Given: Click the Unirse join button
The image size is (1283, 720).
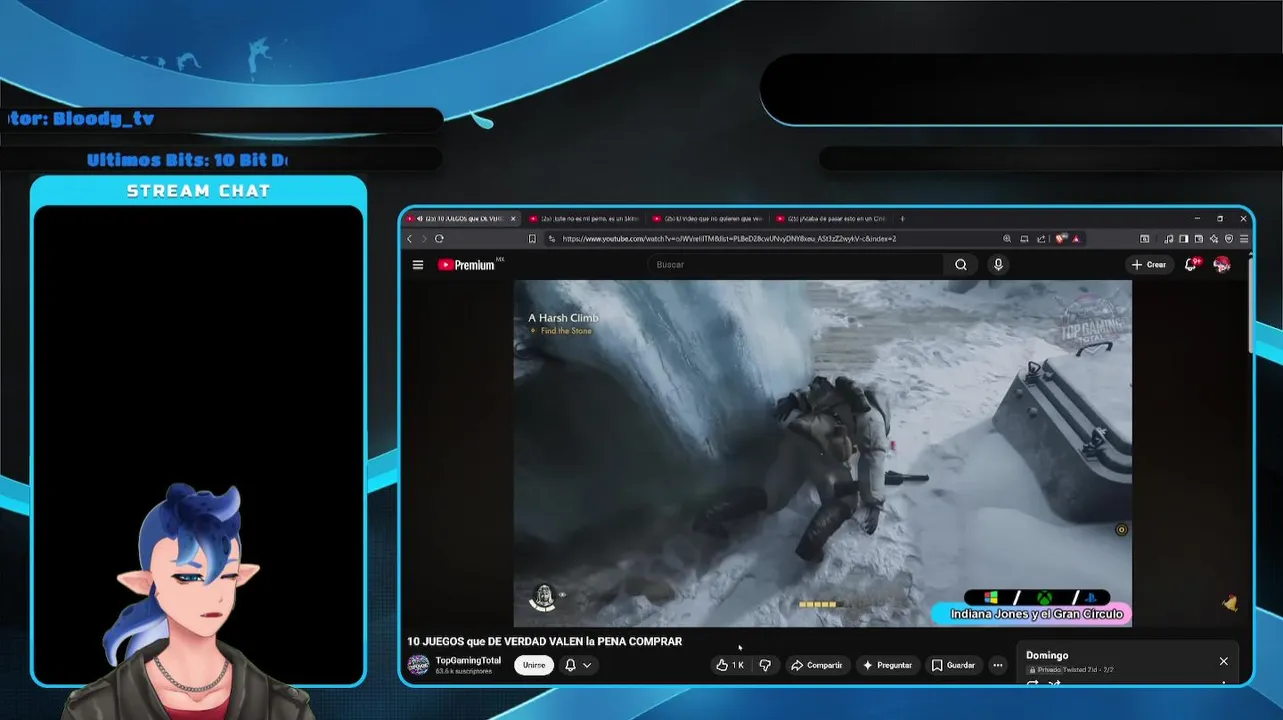Looking at the screenshot, I should [534, 665].
